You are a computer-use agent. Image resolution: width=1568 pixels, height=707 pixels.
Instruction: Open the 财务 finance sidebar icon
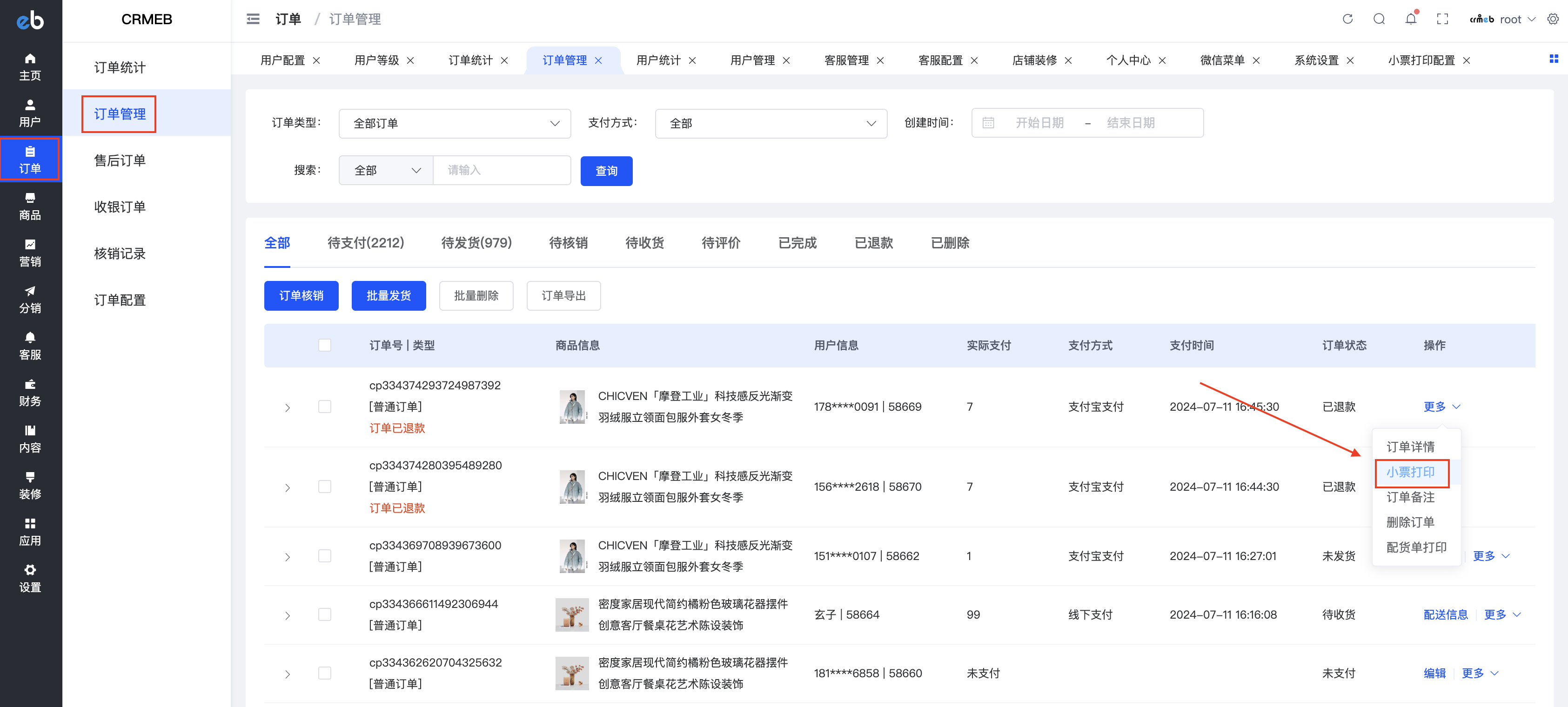30,393
